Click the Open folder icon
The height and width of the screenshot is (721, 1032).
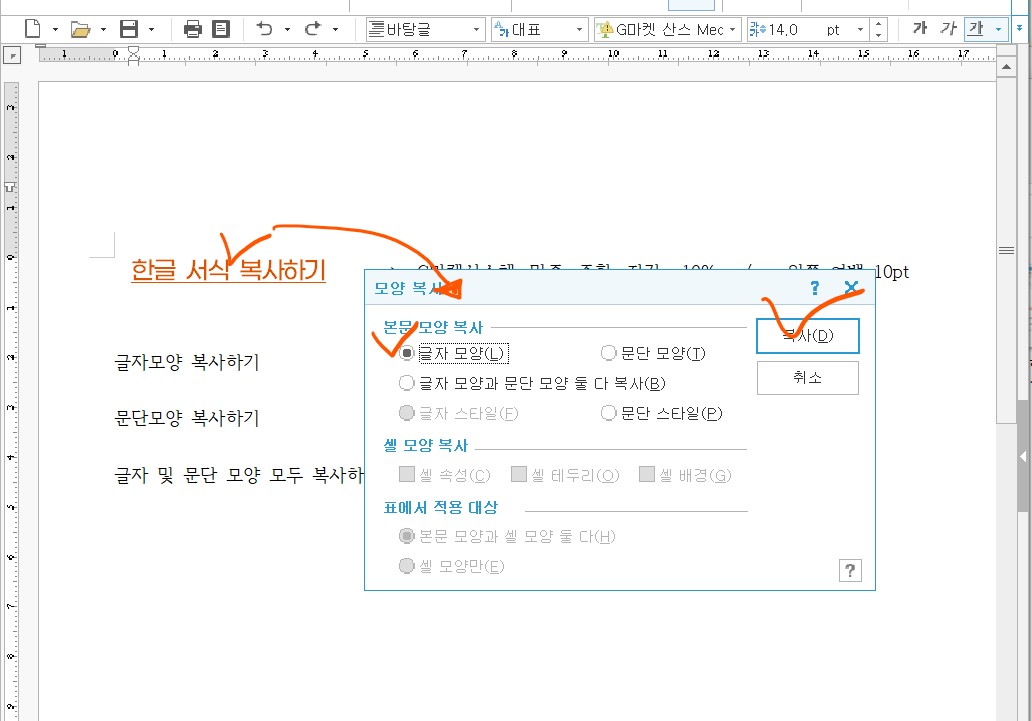point(80,29)
